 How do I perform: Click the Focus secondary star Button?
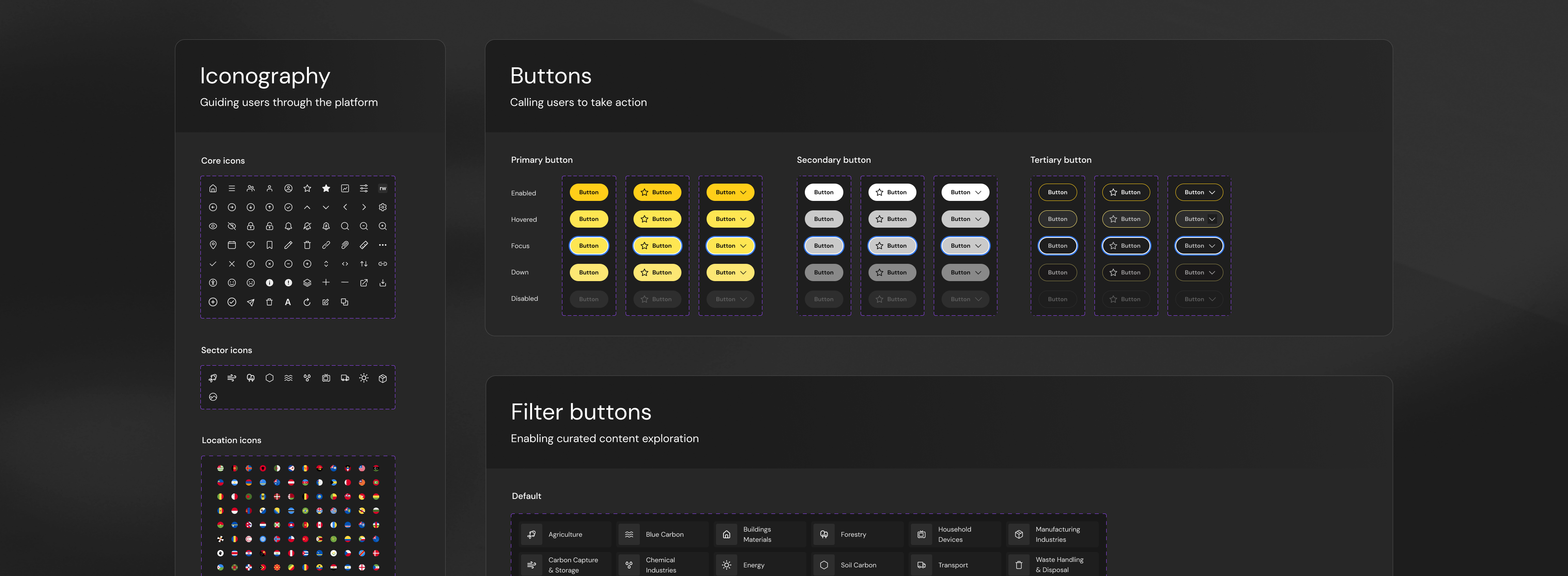click(x=892, y=246)
